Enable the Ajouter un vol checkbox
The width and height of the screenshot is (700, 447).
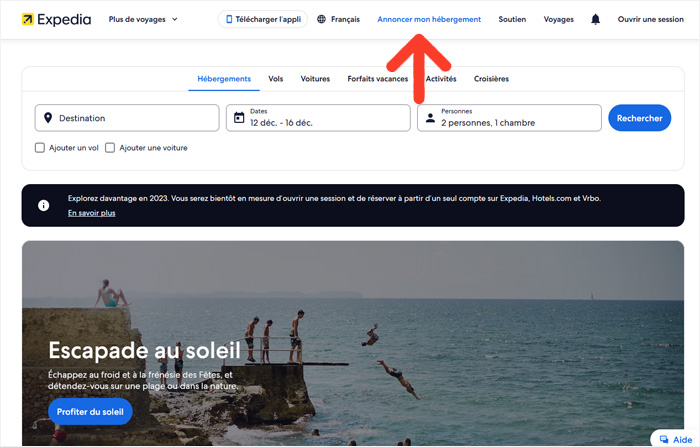pyautogui.click(x=40, y=148)
